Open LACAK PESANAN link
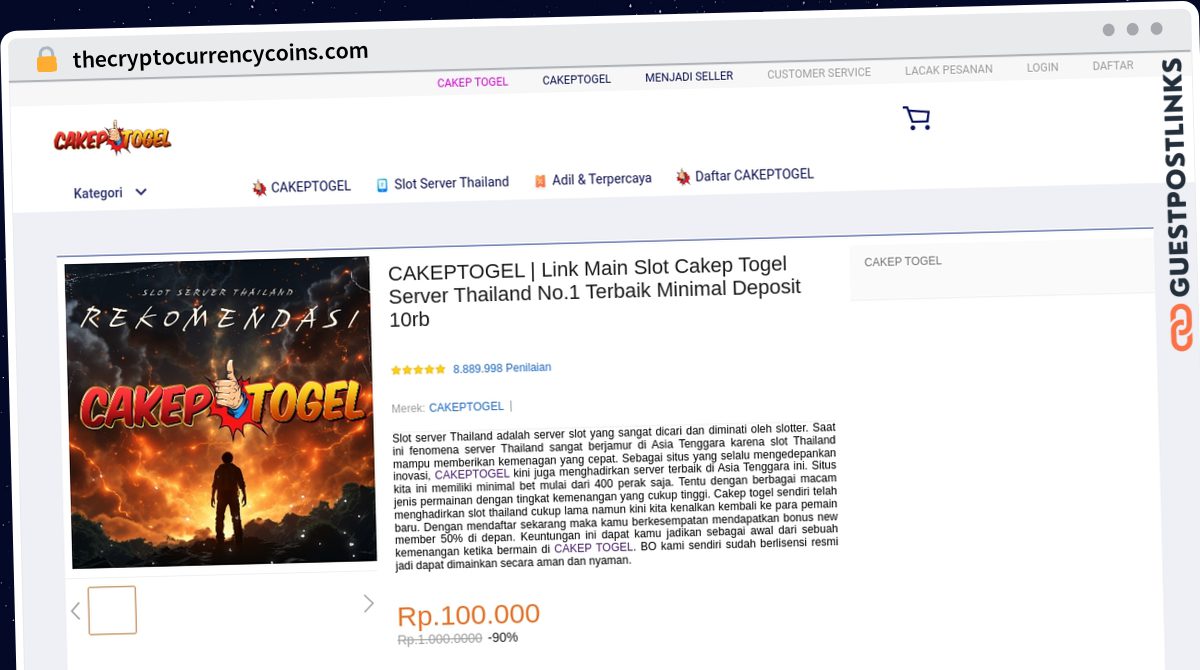This screenshot has width=1200, height=670. 949,70
